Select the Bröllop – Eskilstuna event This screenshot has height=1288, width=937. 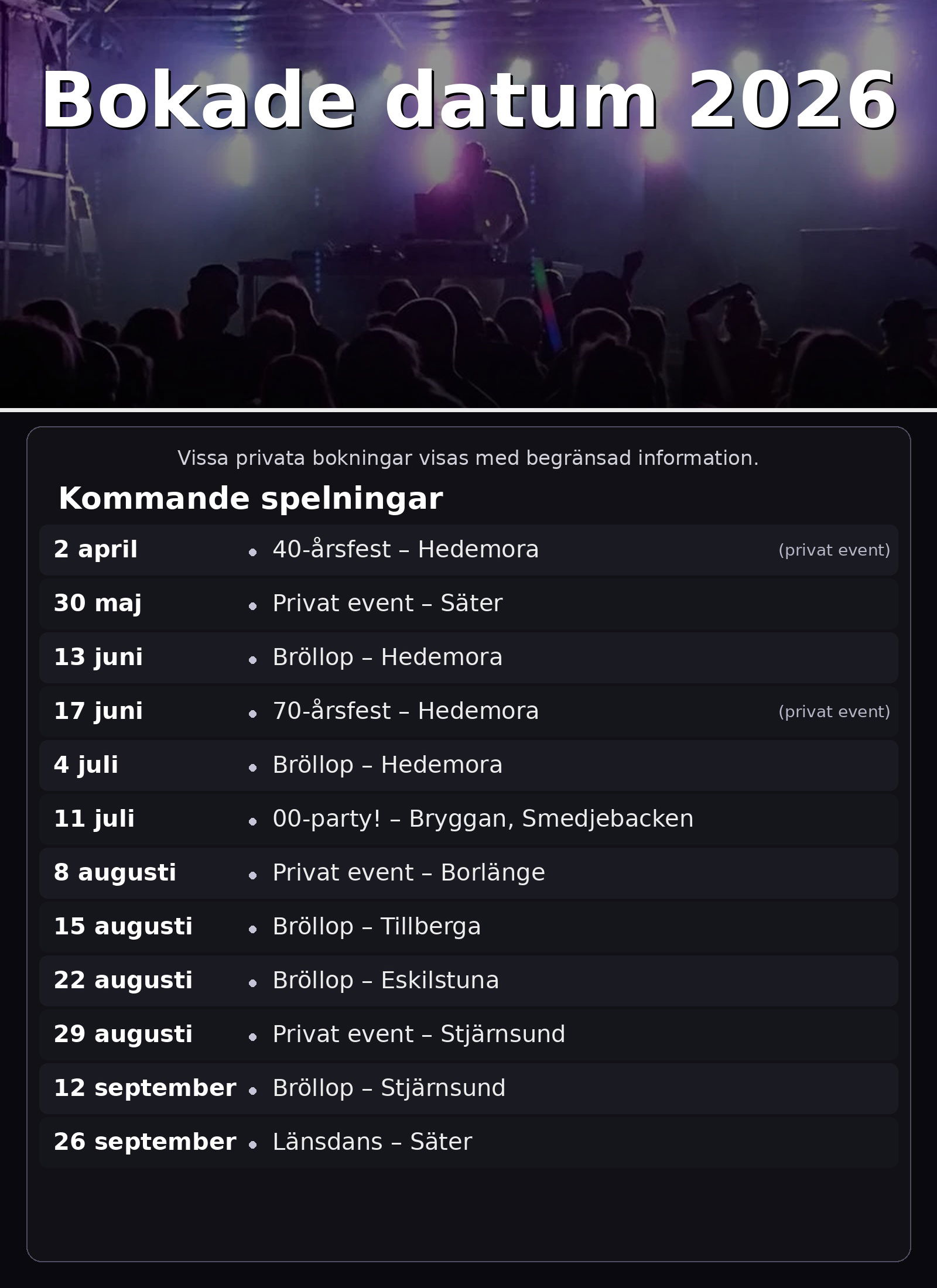[385, 981]
